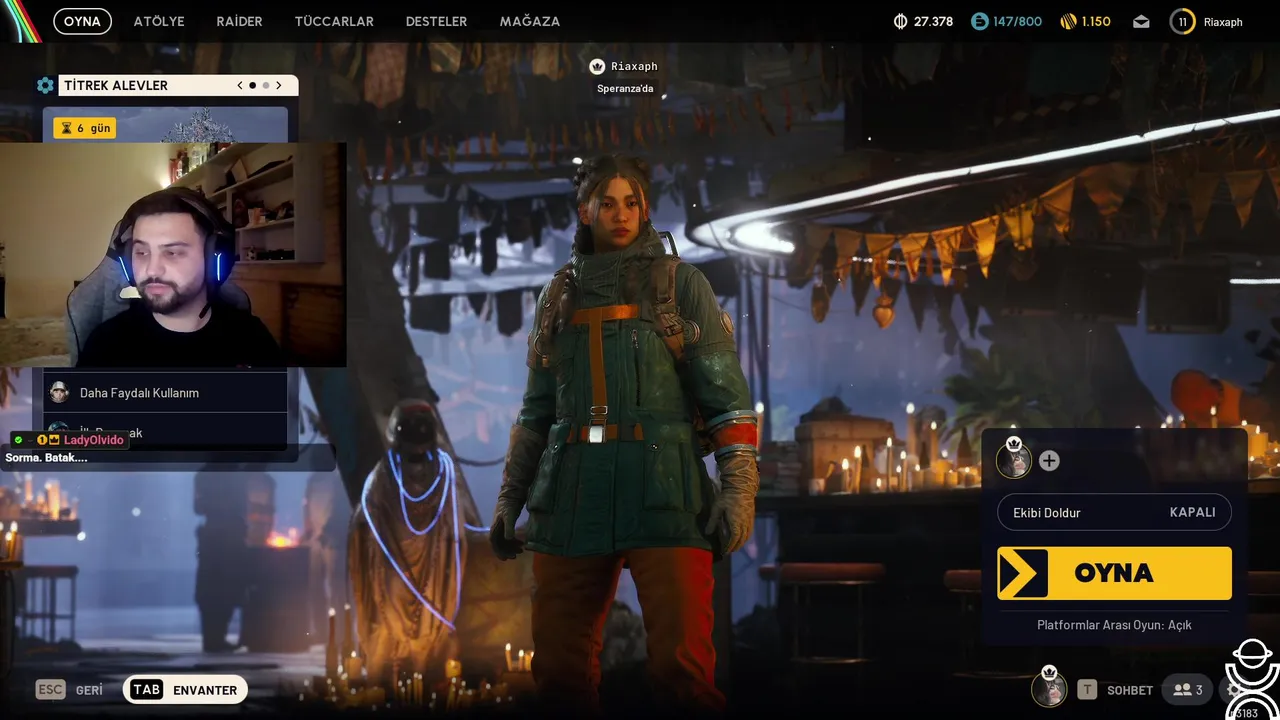Open the MAĞAZA store tab

click(x=529, y=21)
